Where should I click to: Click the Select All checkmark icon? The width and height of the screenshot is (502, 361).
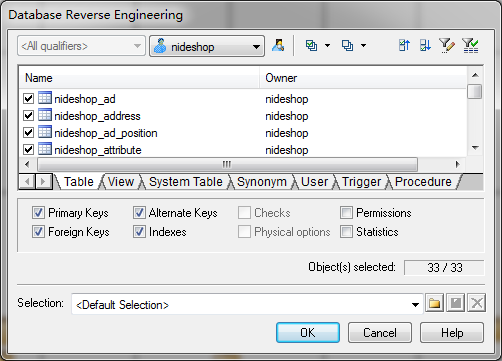(312, 46)
